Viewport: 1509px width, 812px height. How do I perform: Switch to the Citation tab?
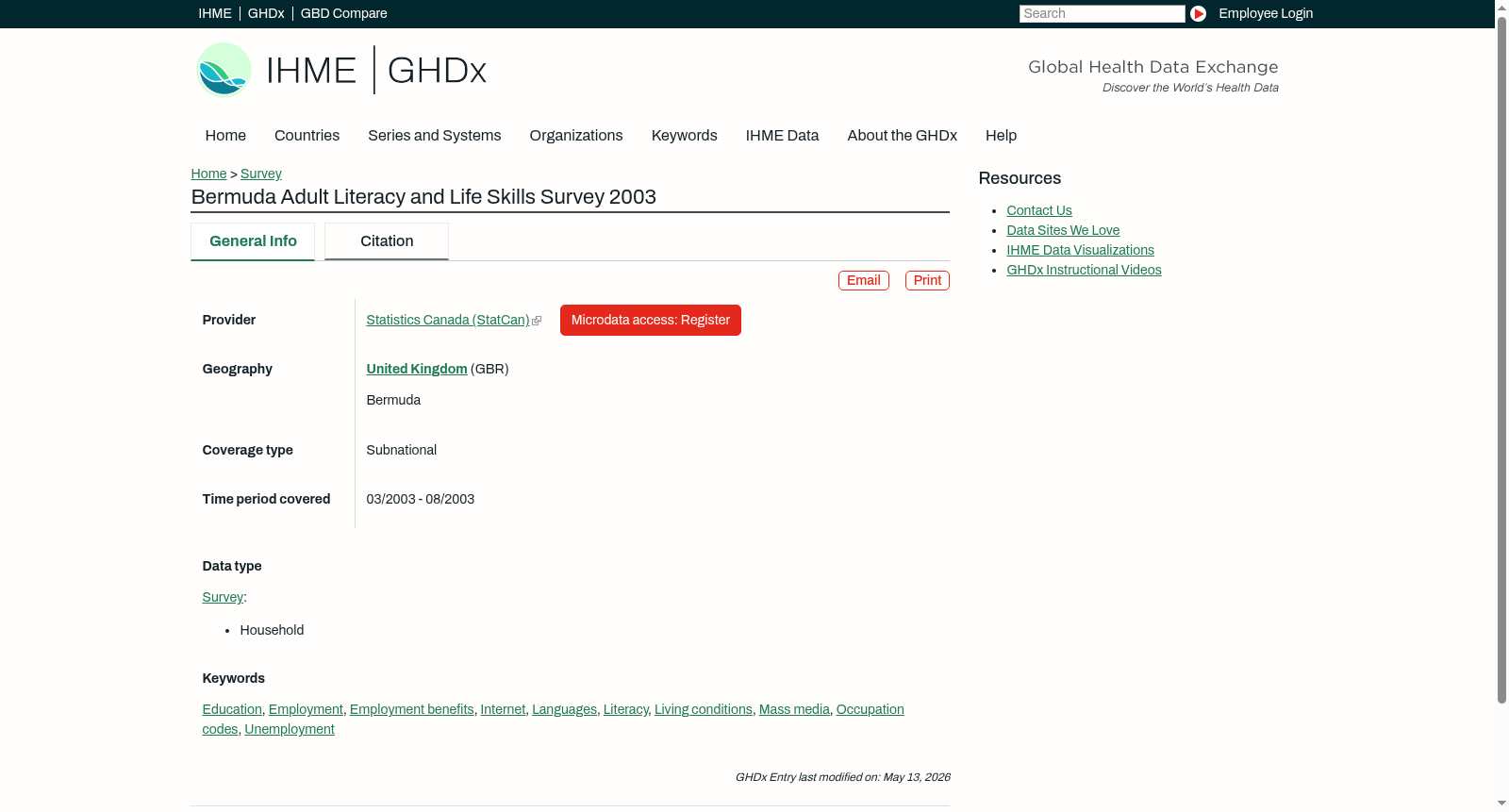pos(387,241)
